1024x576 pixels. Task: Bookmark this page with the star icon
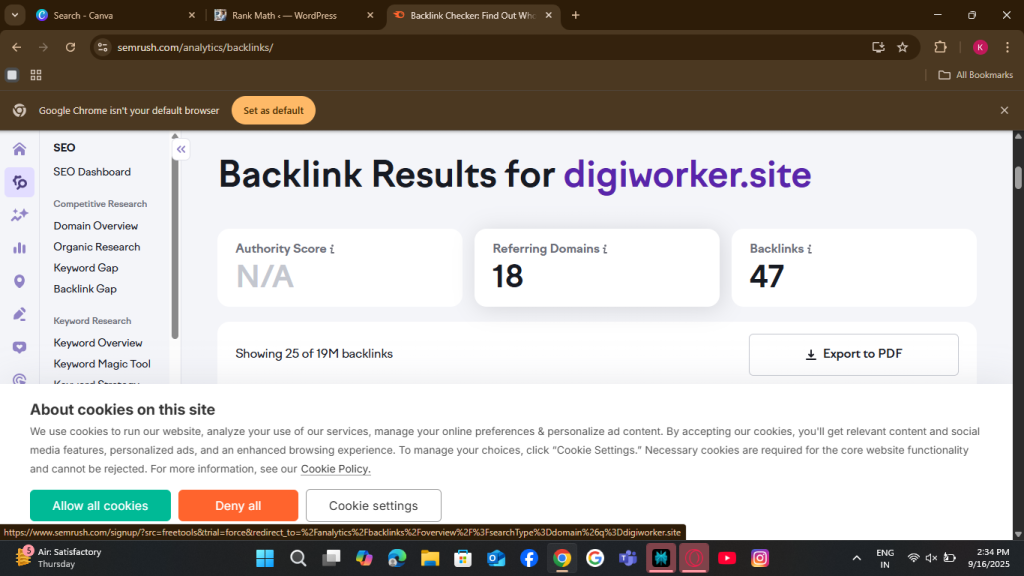[x=902, y=47]
